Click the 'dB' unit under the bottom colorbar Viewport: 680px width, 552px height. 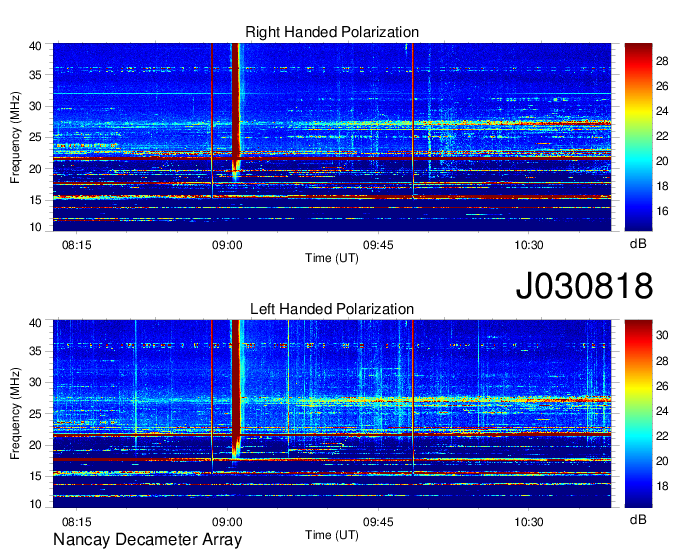638,520
